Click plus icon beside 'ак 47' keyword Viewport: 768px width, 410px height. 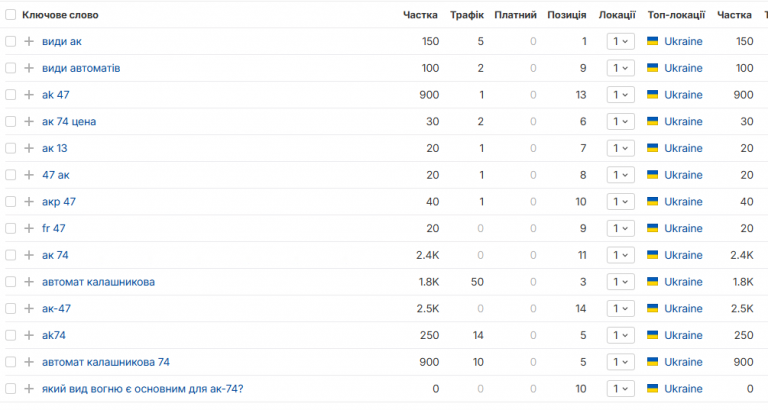point(29,95)
